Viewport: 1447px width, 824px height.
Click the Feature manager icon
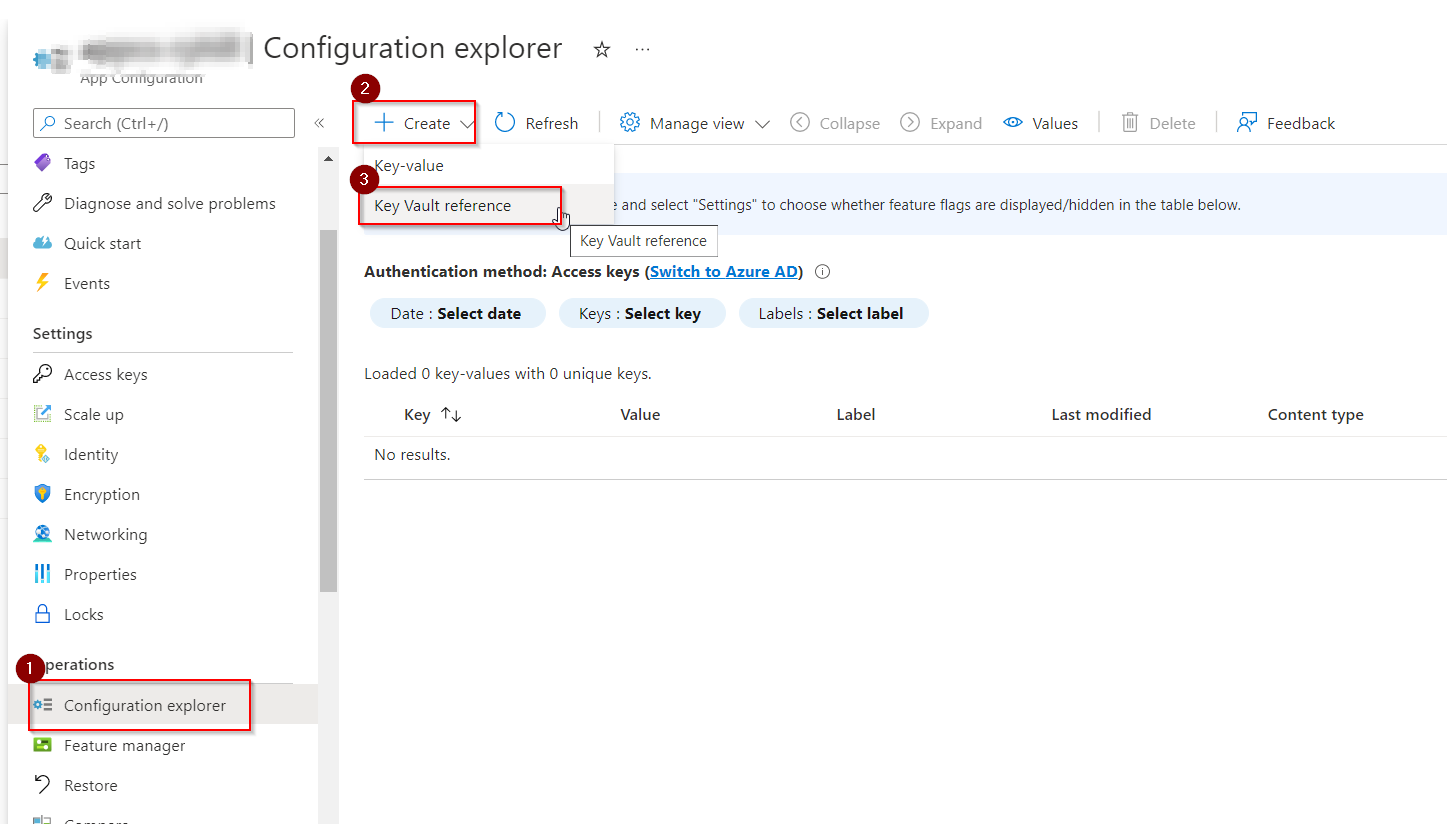[42, 745]
